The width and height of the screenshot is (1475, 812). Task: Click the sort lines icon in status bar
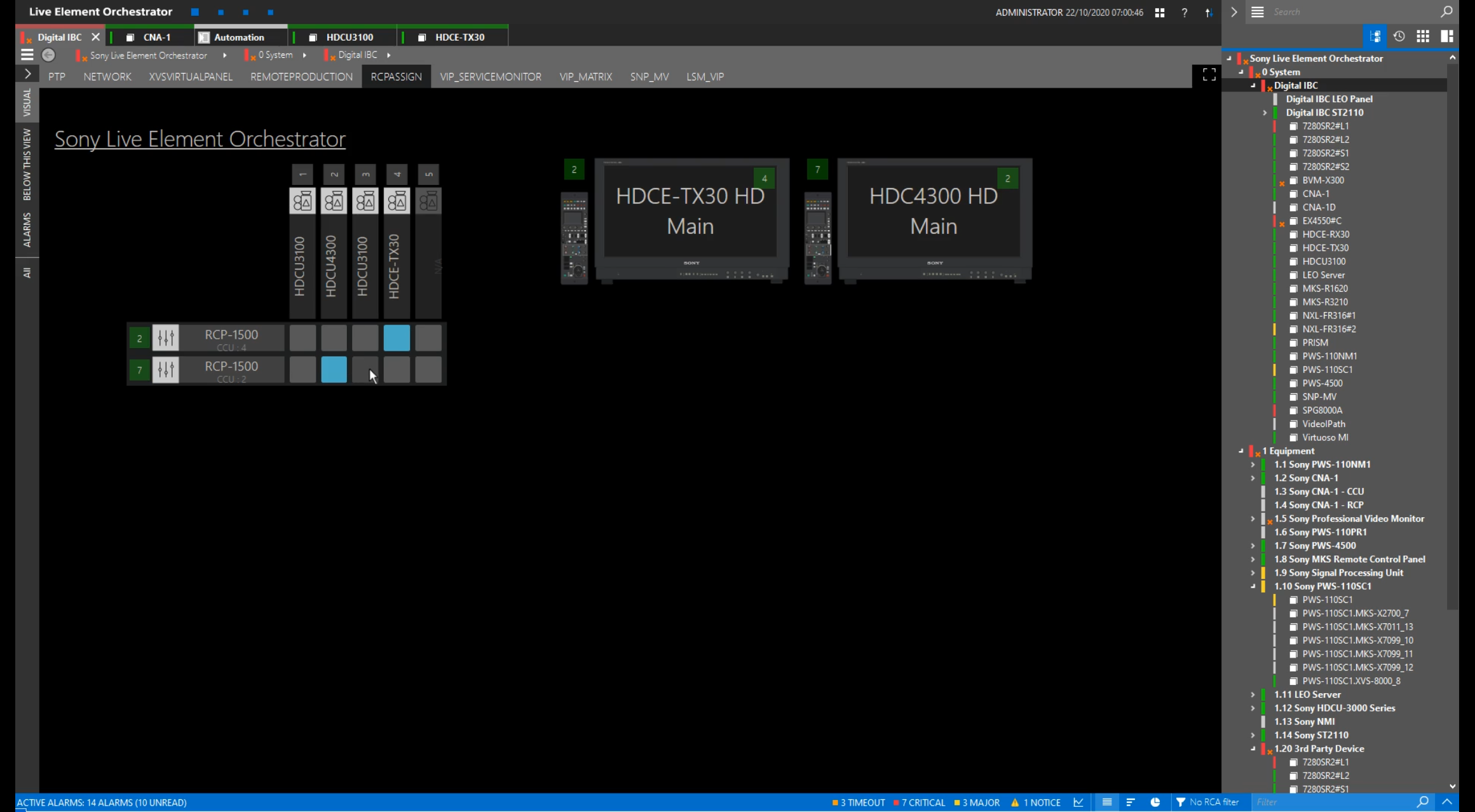pyautogui.click(x=1131, y=802)
